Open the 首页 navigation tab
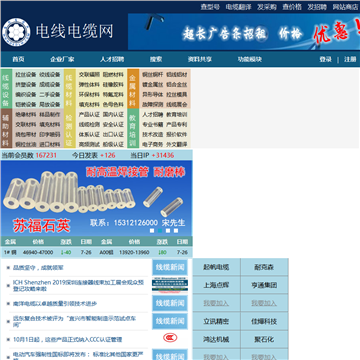 pyautogui.click(x=19, y=59)
